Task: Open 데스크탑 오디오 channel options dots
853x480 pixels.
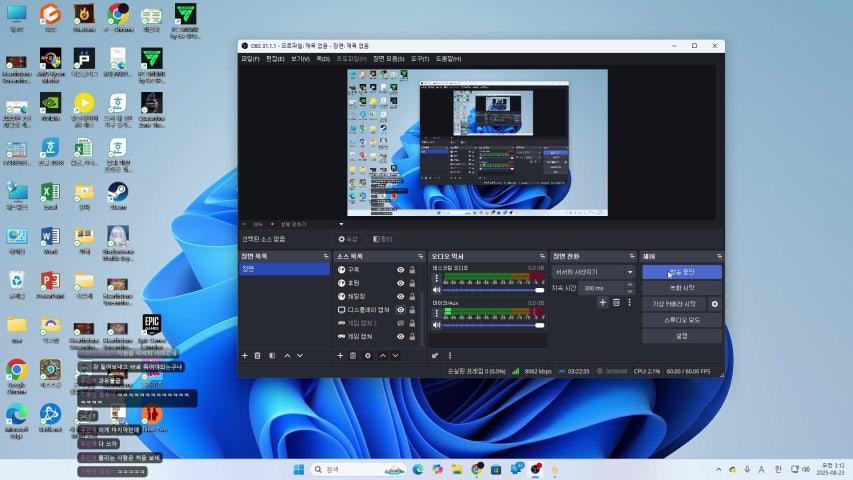Action: (436, 279)
